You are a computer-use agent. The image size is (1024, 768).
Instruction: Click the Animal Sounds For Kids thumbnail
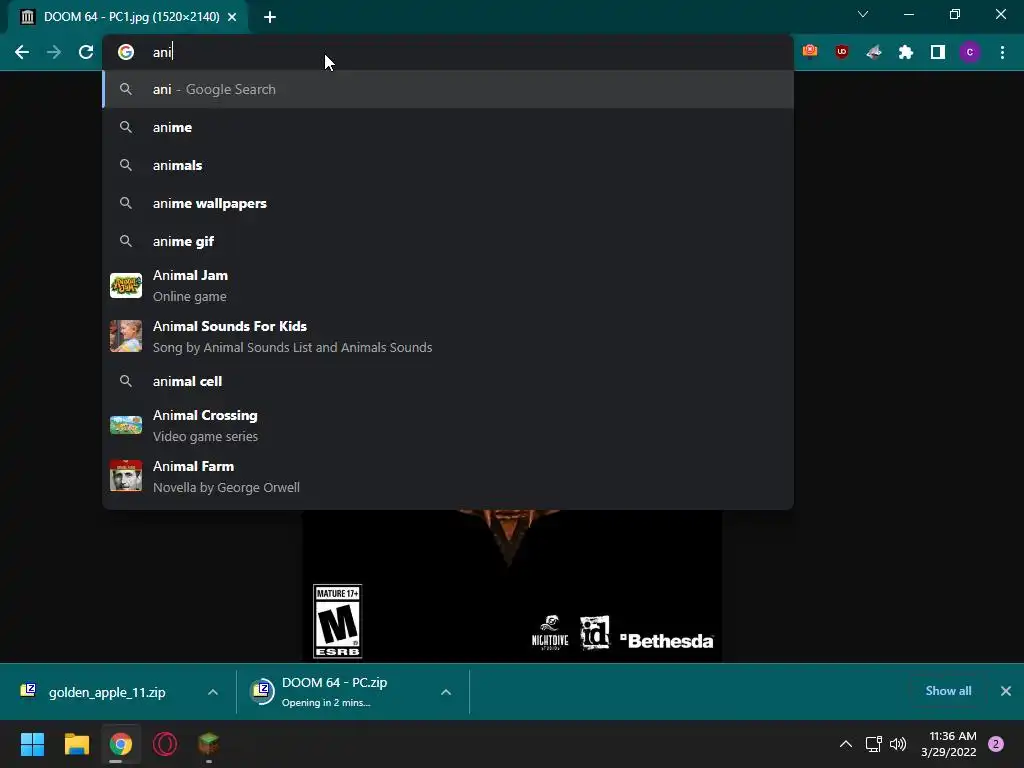click(x=126, y=336)
